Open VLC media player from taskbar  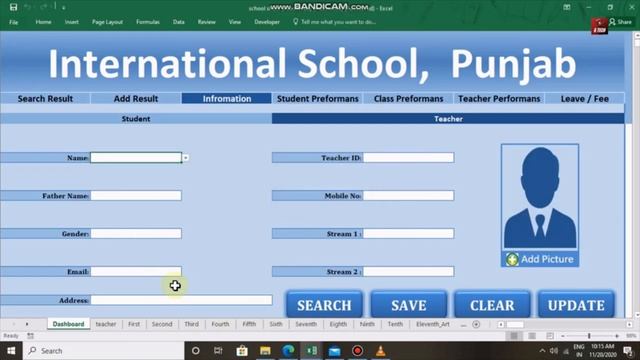pyautogui.click(x=380, y=351)
